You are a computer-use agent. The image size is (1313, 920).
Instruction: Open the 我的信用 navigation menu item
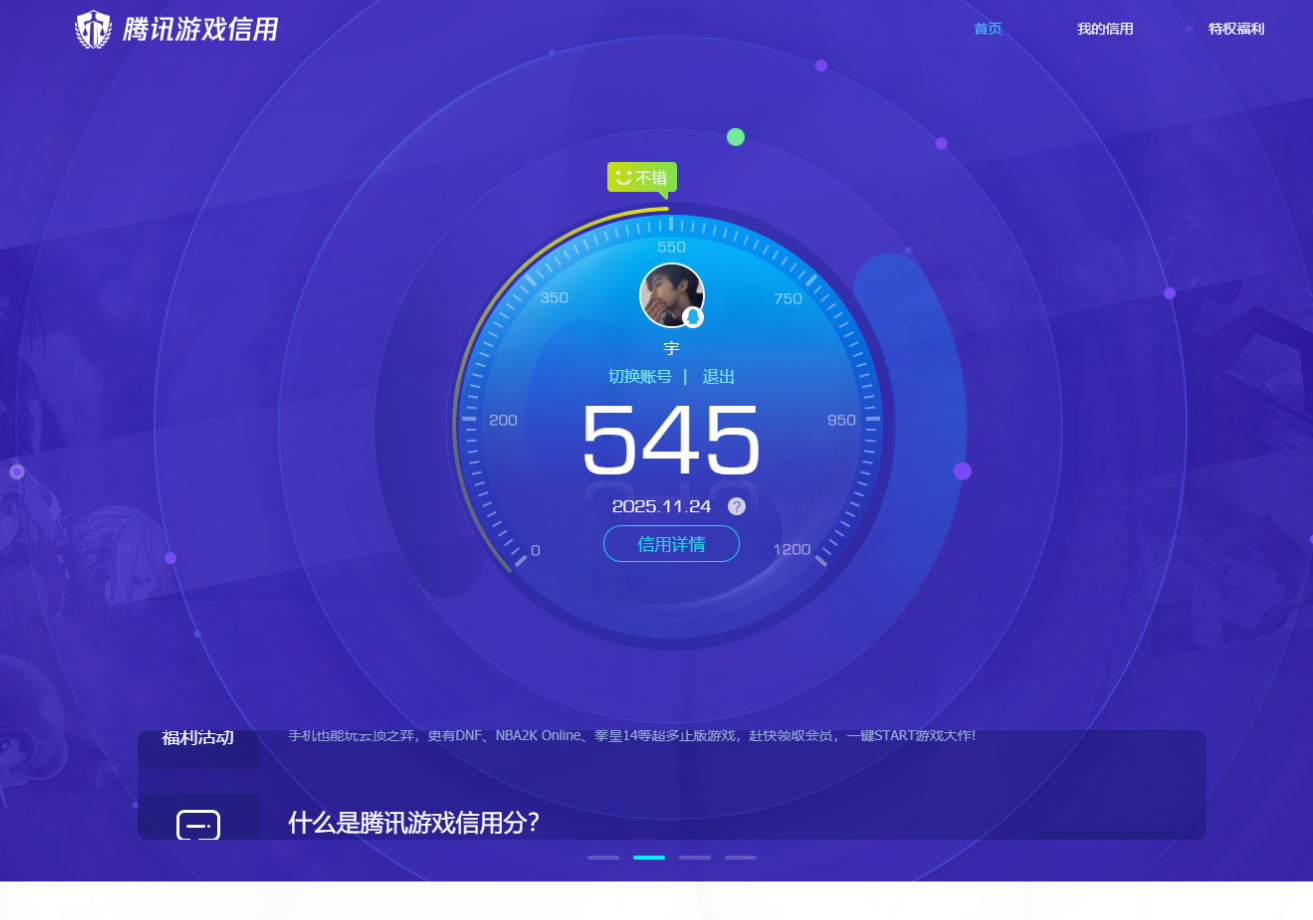tap(1104, 29)
